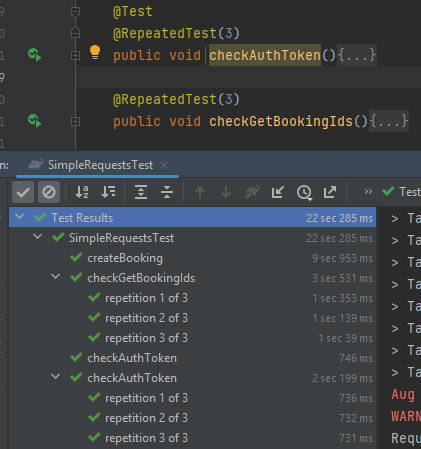Export test results icon
Viewport: 421px width, 449px height.
[x=330, y=192]
